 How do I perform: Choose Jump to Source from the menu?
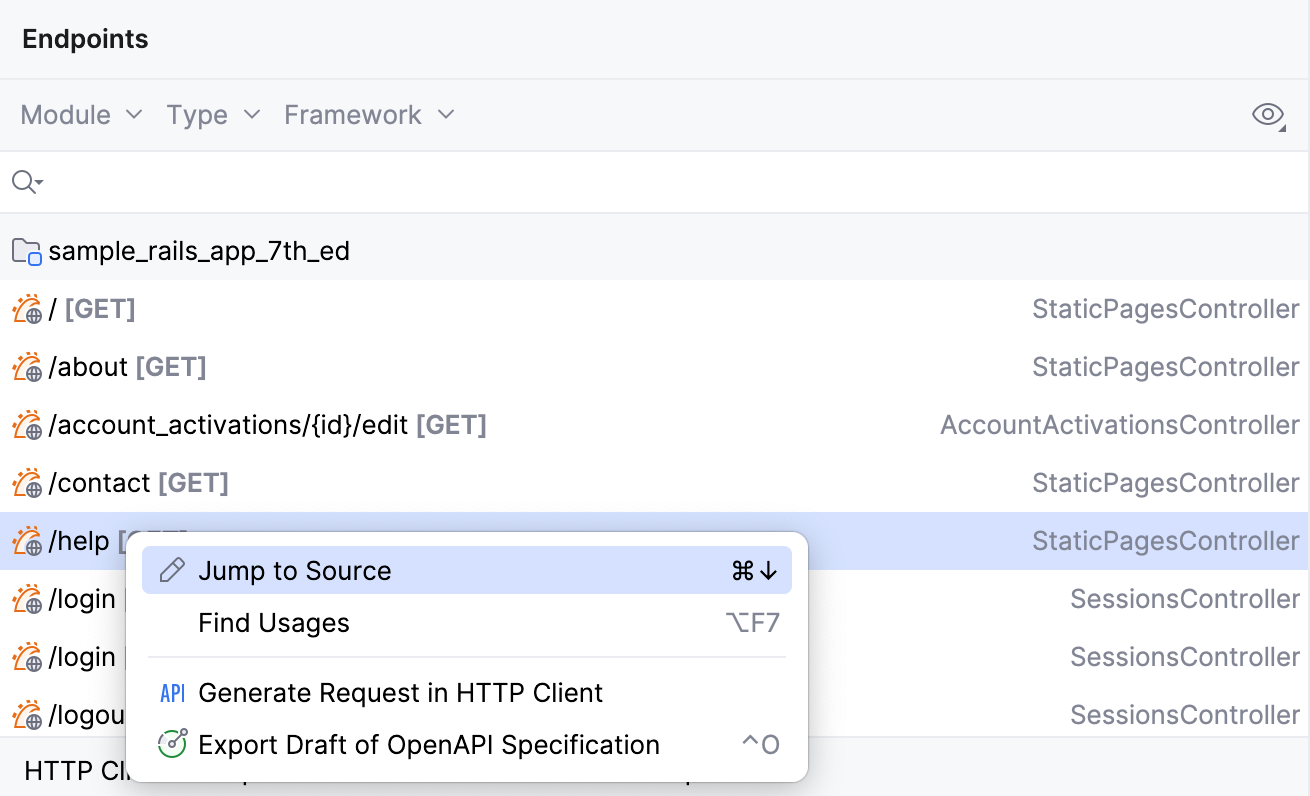tap(295, 569)
